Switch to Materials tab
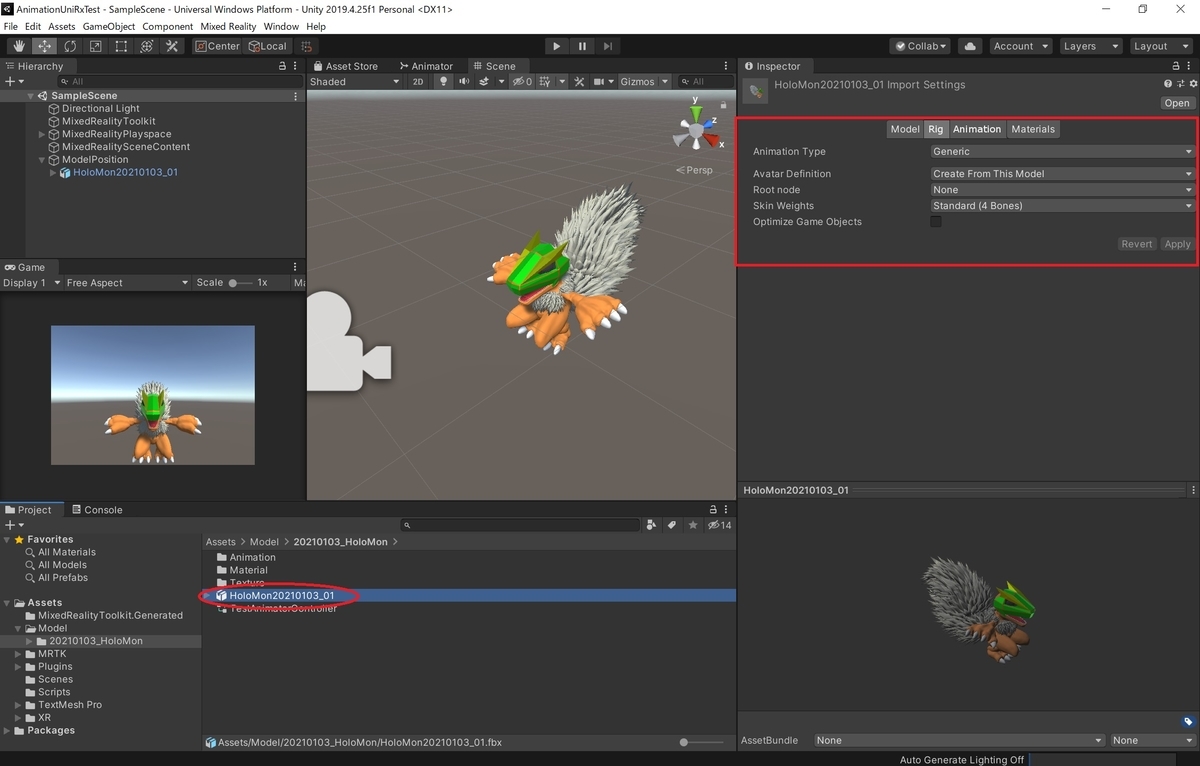1200x766 pixels. [x=1033, y=129]
